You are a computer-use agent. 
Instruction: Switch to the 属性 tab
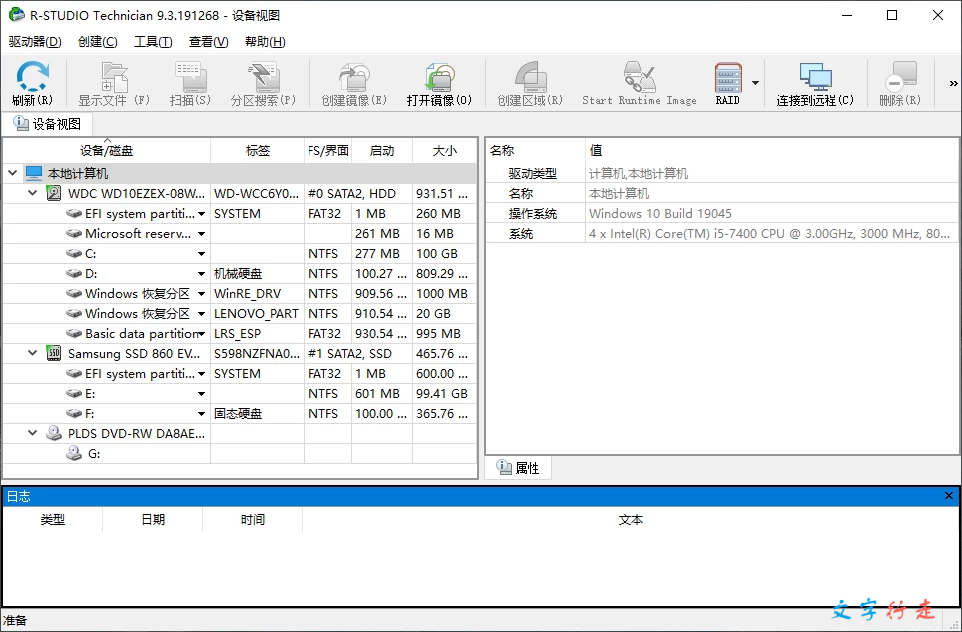[x=518, y=468]
